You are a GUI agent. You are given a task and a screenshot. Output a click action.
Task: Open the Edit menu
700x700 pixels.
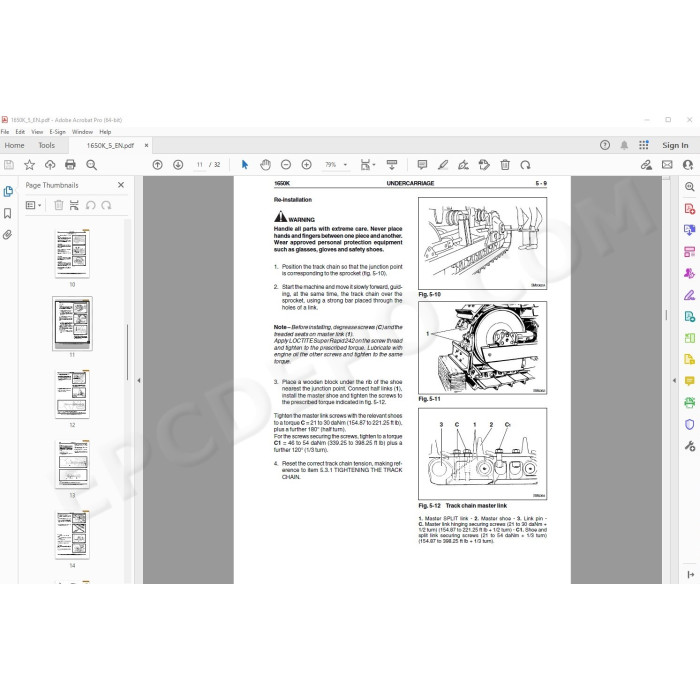click(20, 132)
